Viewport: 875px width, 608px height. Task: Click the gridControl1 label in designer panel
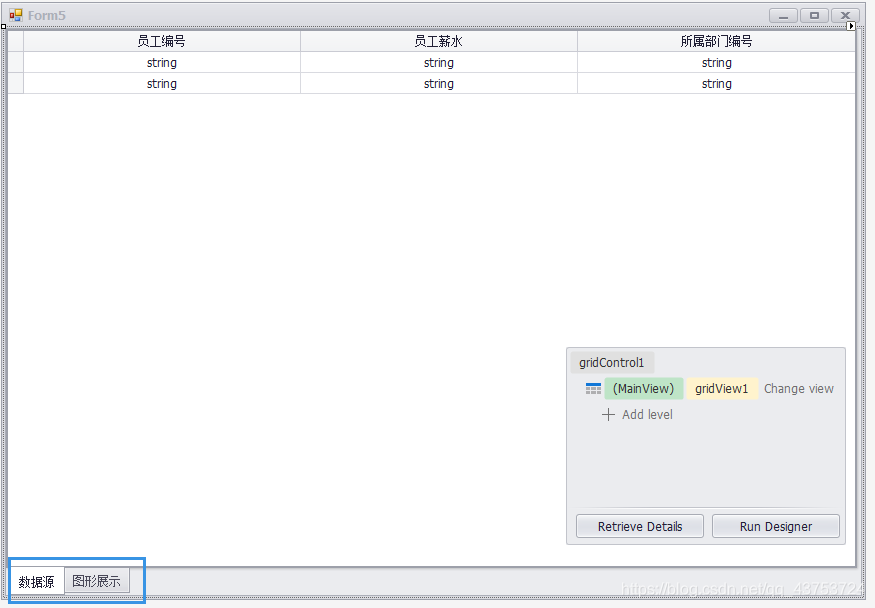click(x=612, y=363)
